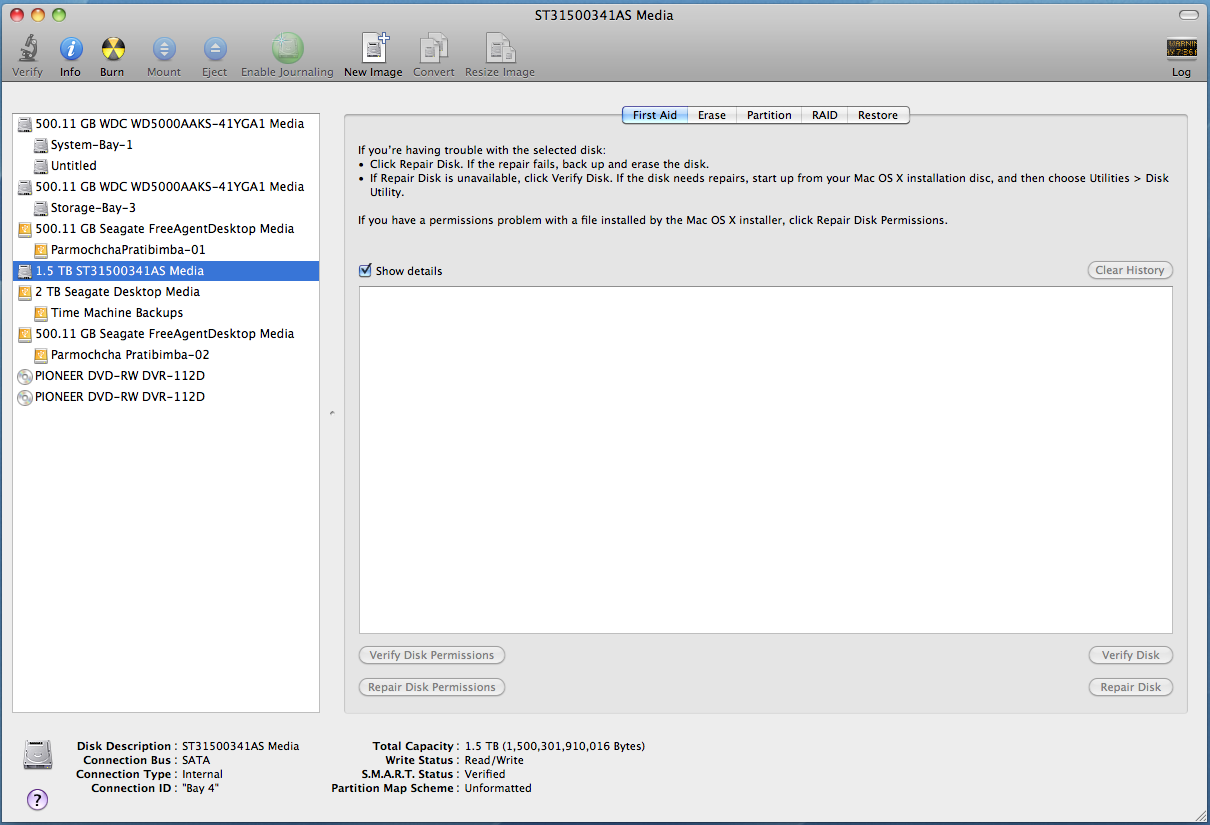Click the Convert toolbar icon
Image resolution: width=1210 pixels, height=825 pixels.
pyautogui.click(x=434, y=48)
